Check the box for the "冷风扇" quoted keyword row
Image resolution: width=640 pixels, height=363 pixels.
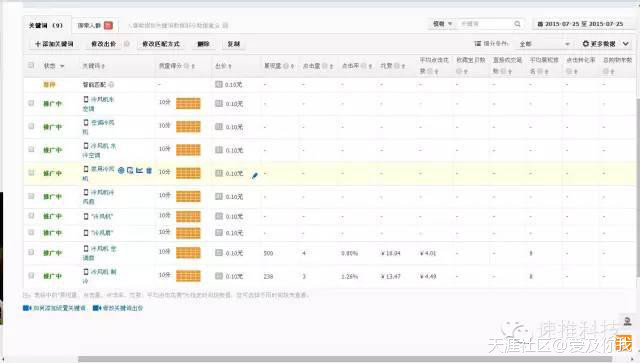coord(31,232)
